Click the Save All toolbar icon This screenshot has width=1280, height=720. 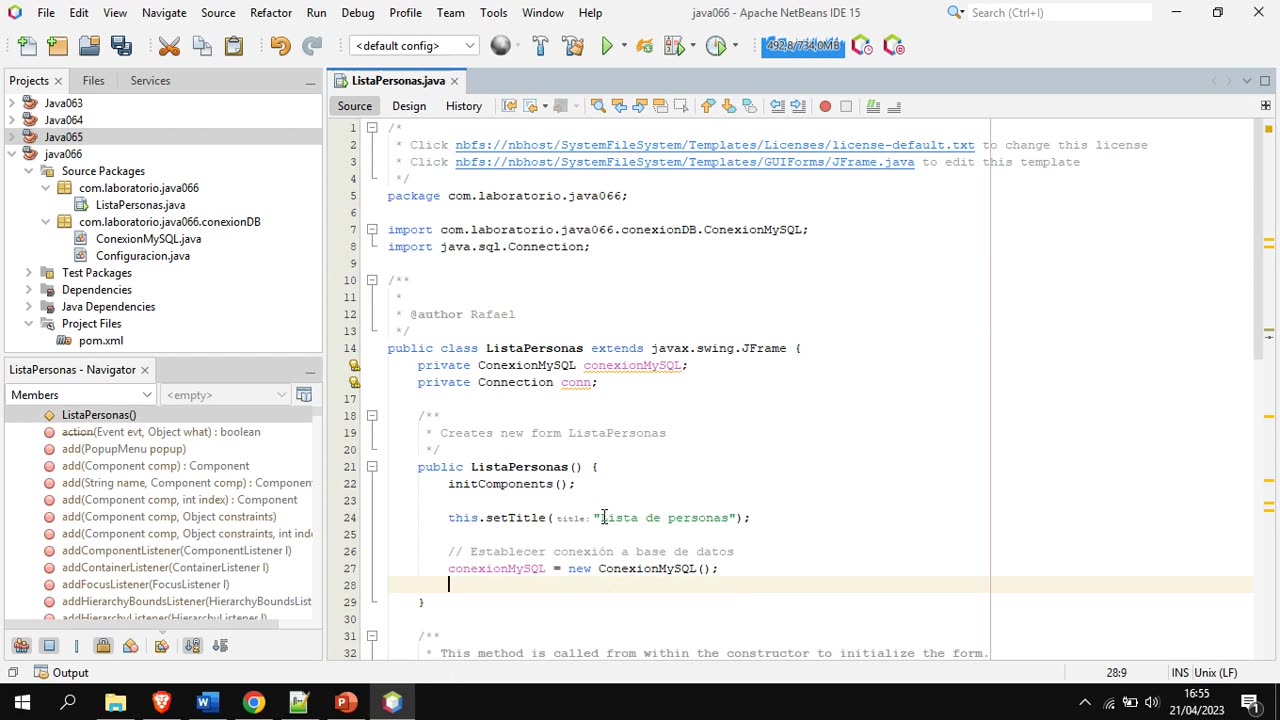click(x=121, y=46)
